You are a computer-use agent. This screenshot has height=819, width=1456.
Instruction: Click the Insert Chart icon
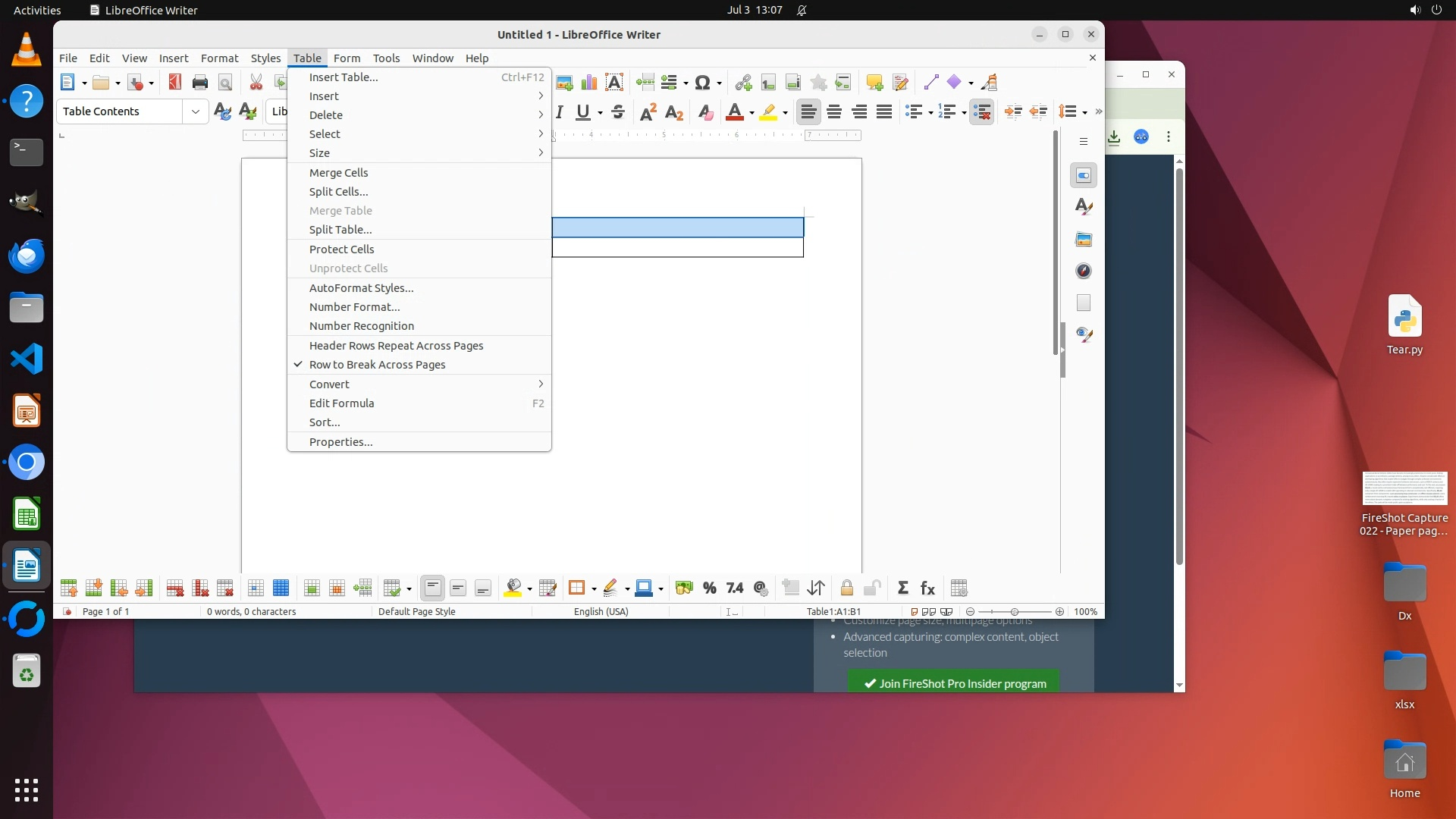point(588,83)
